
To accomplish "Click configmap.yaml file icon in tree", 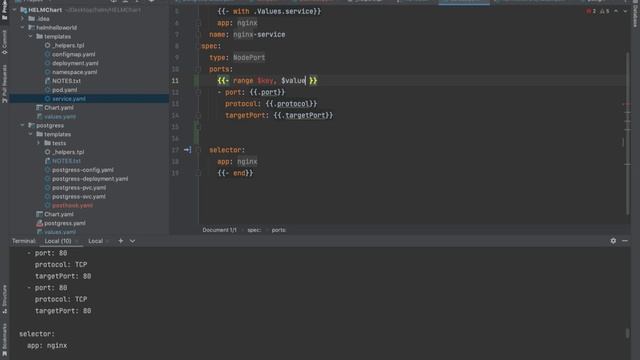I will pos(47,54).
